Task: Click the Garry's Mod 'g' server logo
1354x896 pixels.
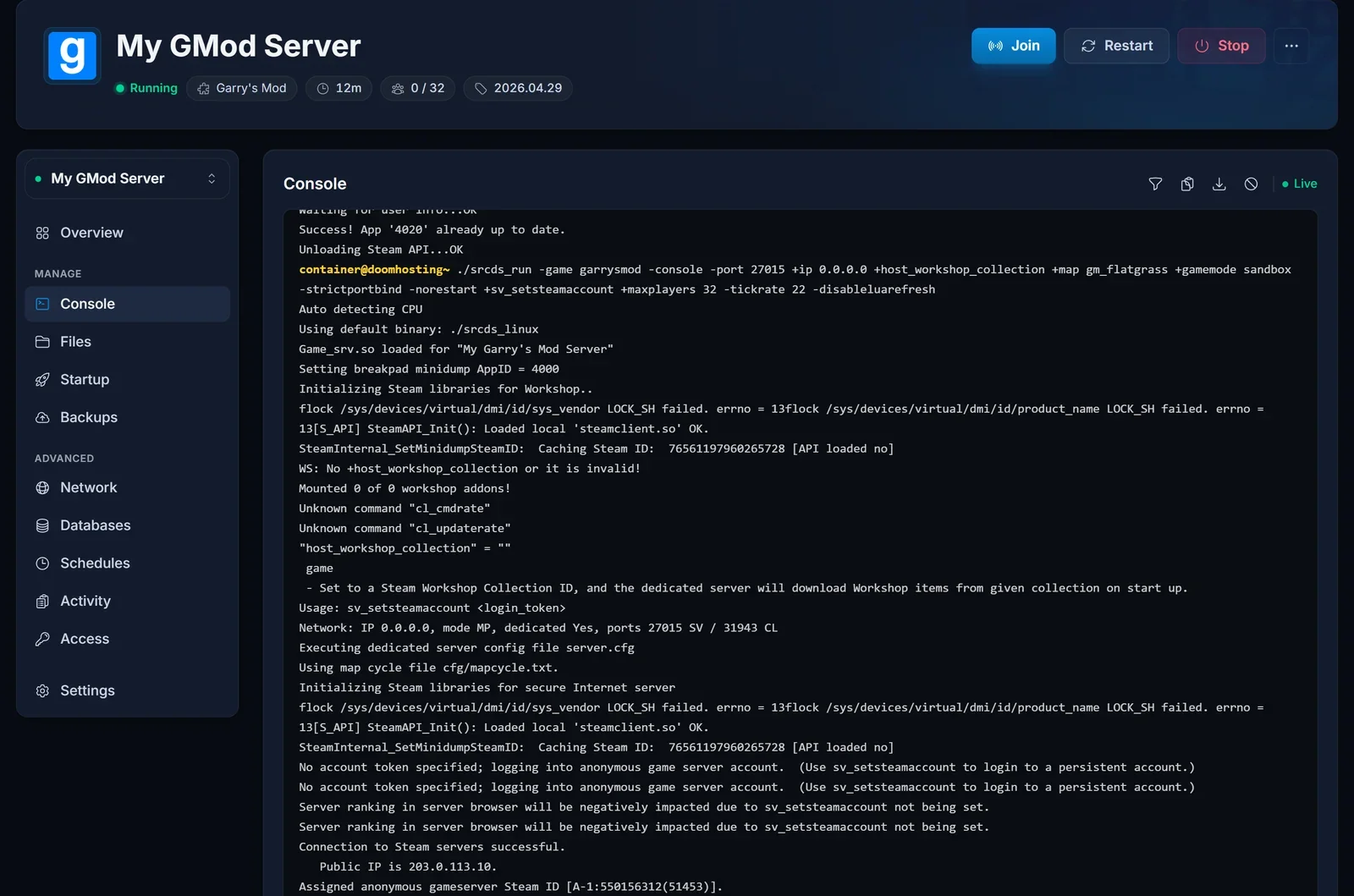Action: click(72, 56)
